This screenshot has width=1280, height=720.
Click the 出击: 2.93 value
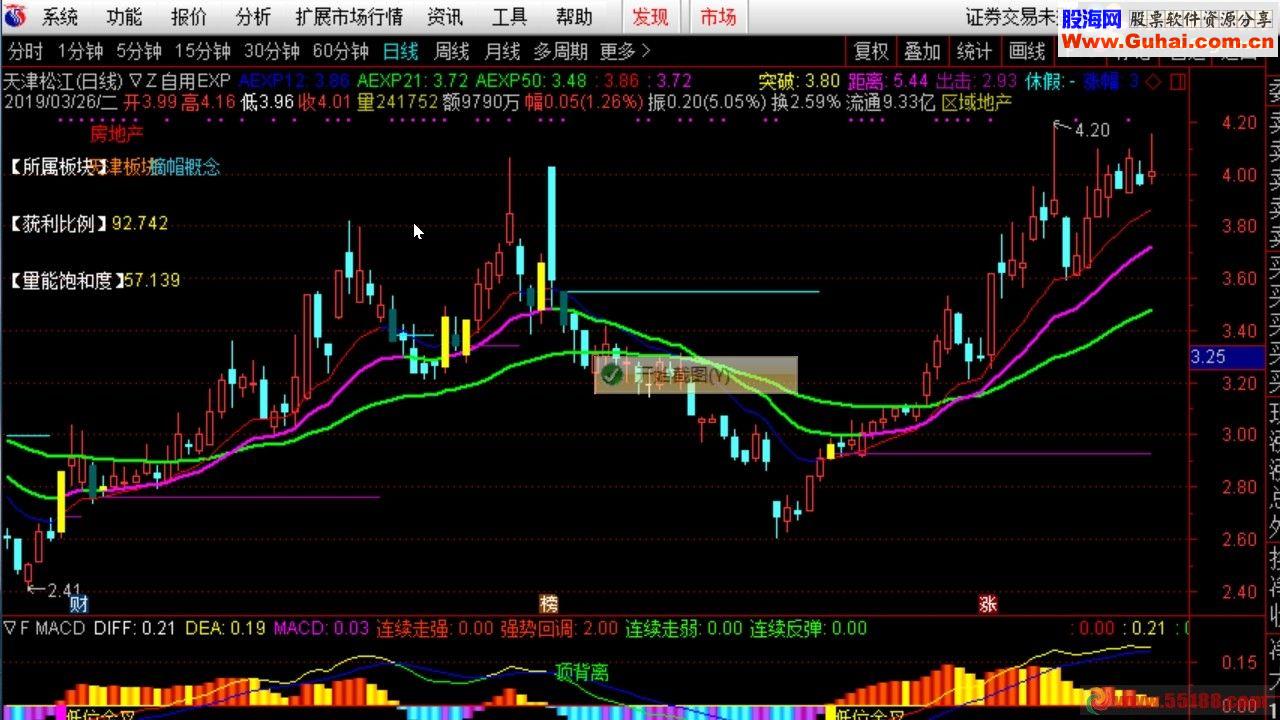(976, 81)
